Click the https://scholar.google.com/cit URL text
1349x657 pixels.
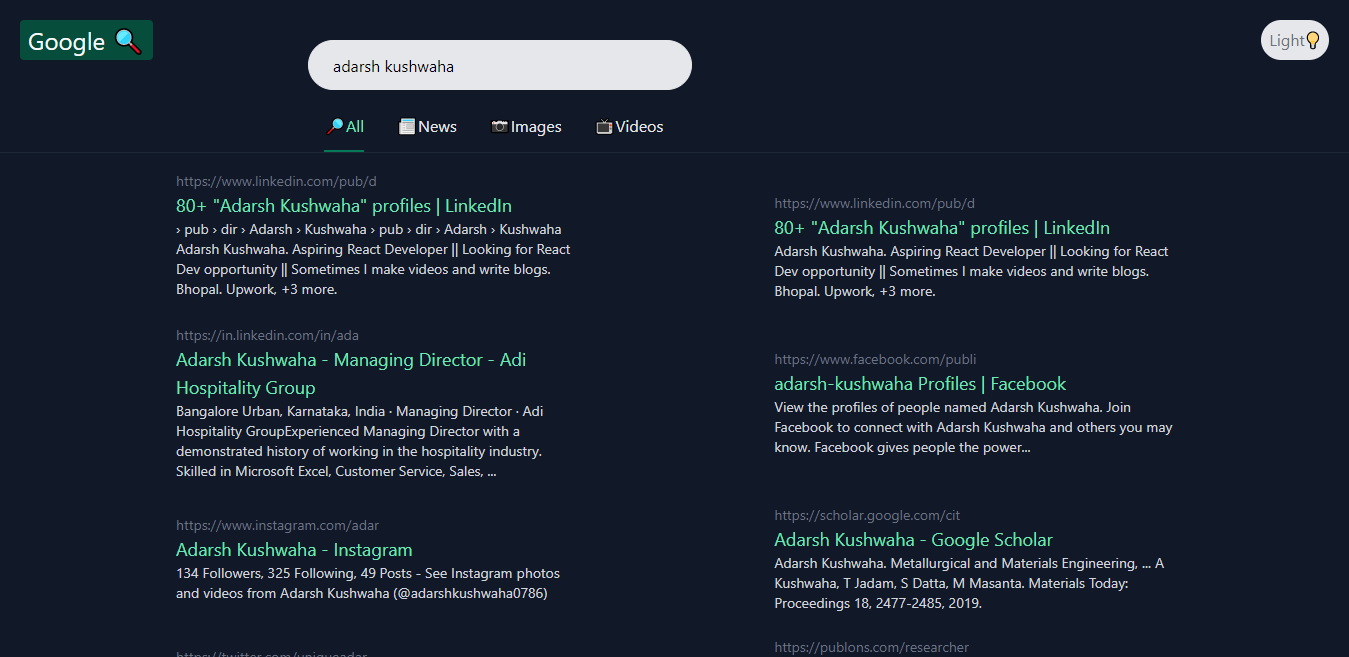point(867,515)
